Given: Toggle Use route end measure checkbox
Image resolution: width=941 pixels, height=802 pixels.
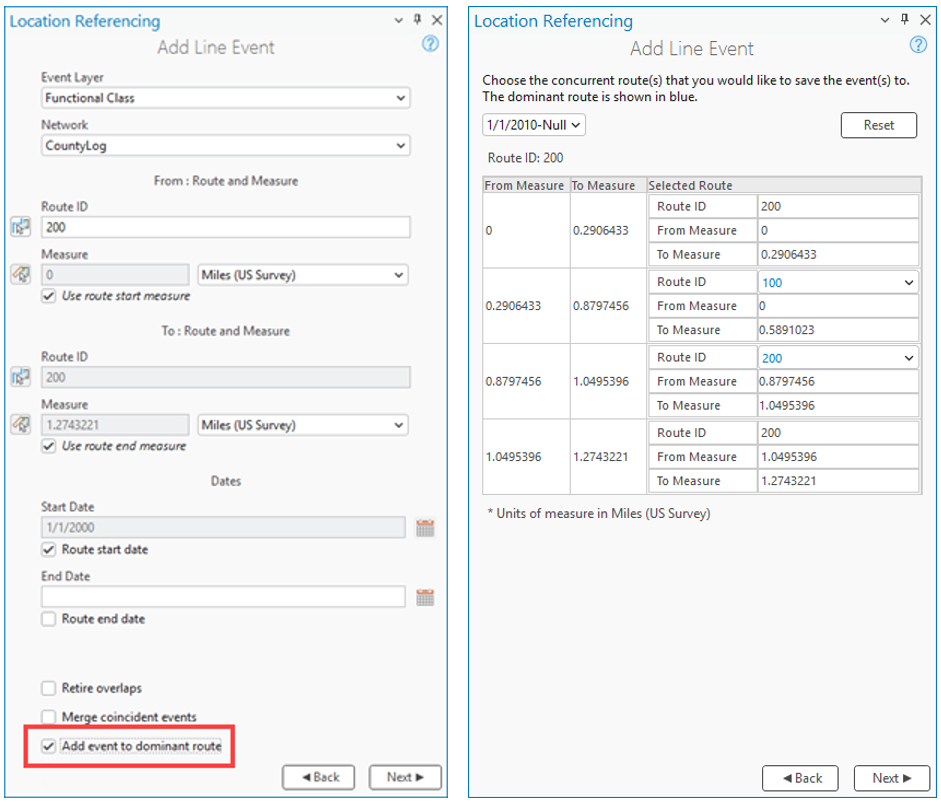Looking at the screenshot, I should [49, 446].
